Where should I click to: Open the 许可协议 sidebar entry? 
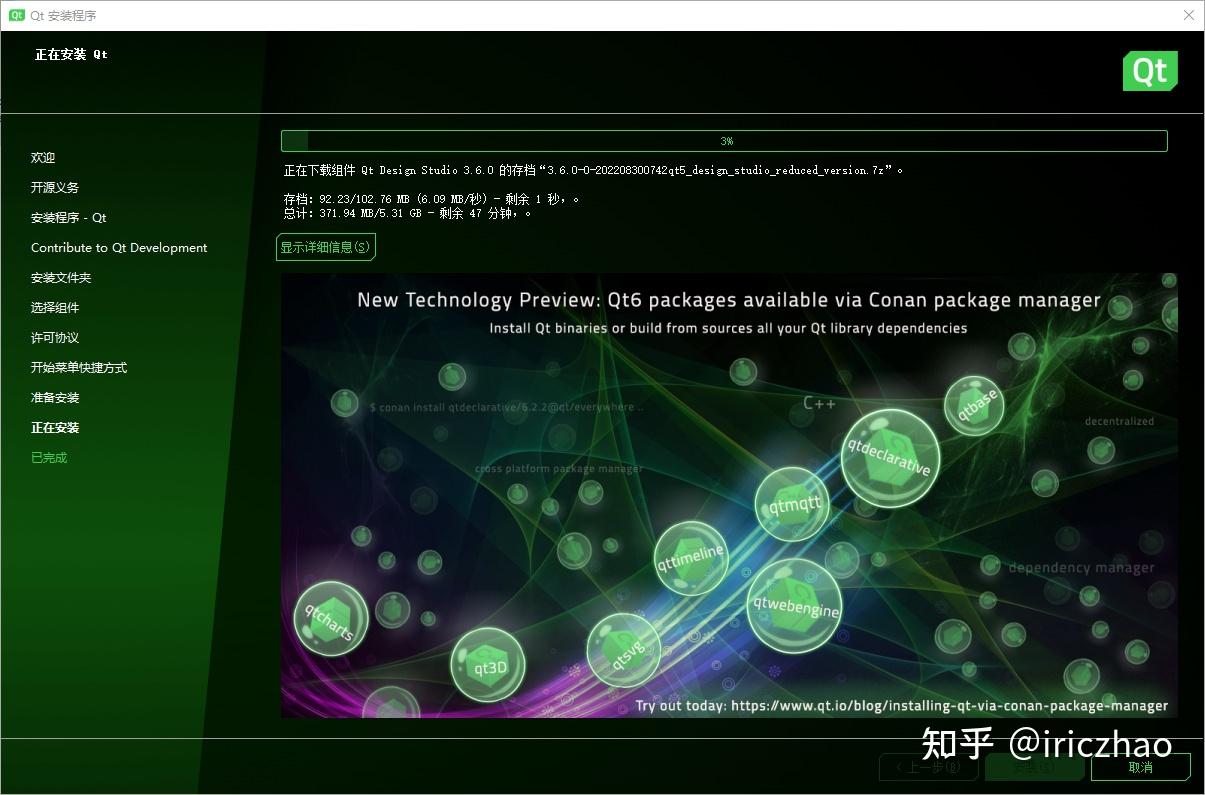tap(55, 337)
